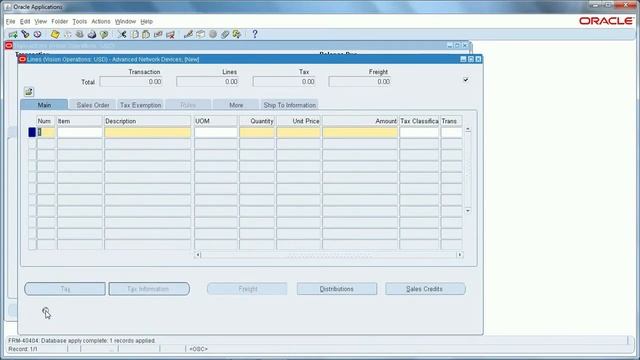Click the Transaction total field
This screenshot has width=640, height=360.
131,82
